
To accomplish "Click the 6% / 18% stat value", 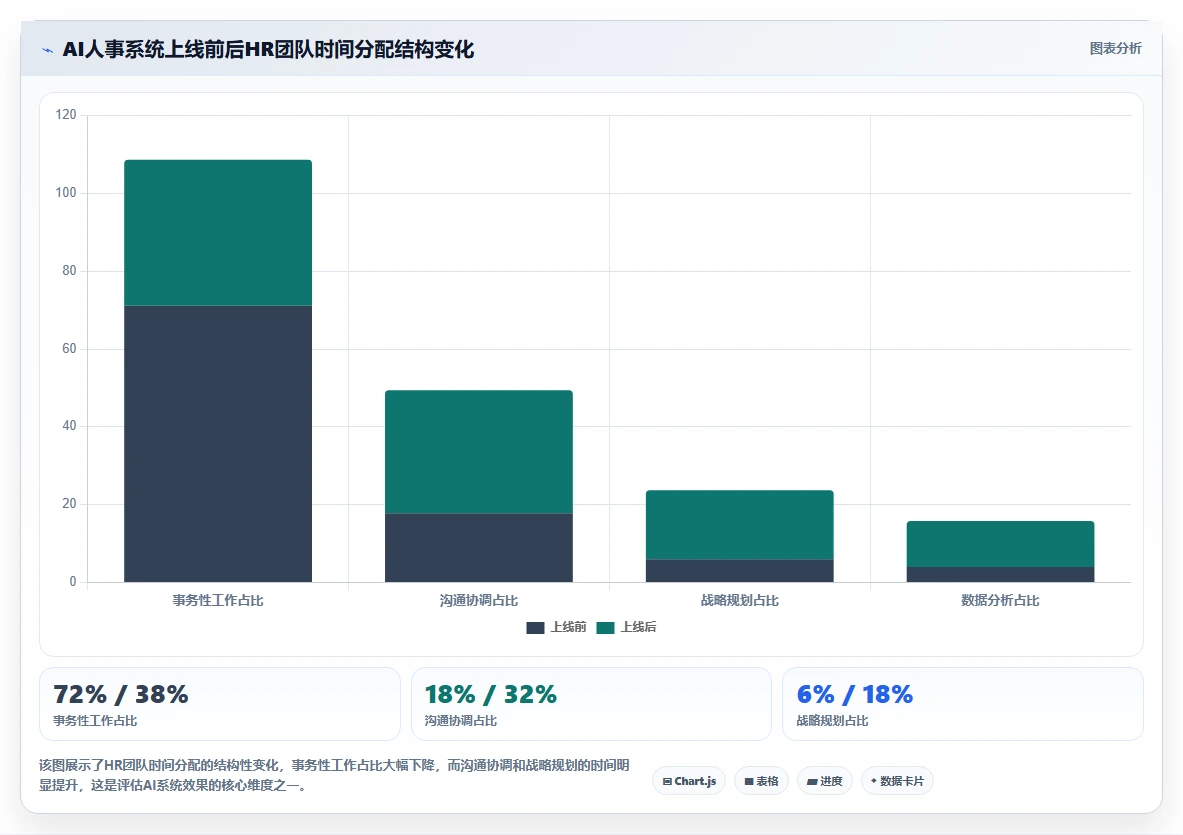I will tap(855, 694).
